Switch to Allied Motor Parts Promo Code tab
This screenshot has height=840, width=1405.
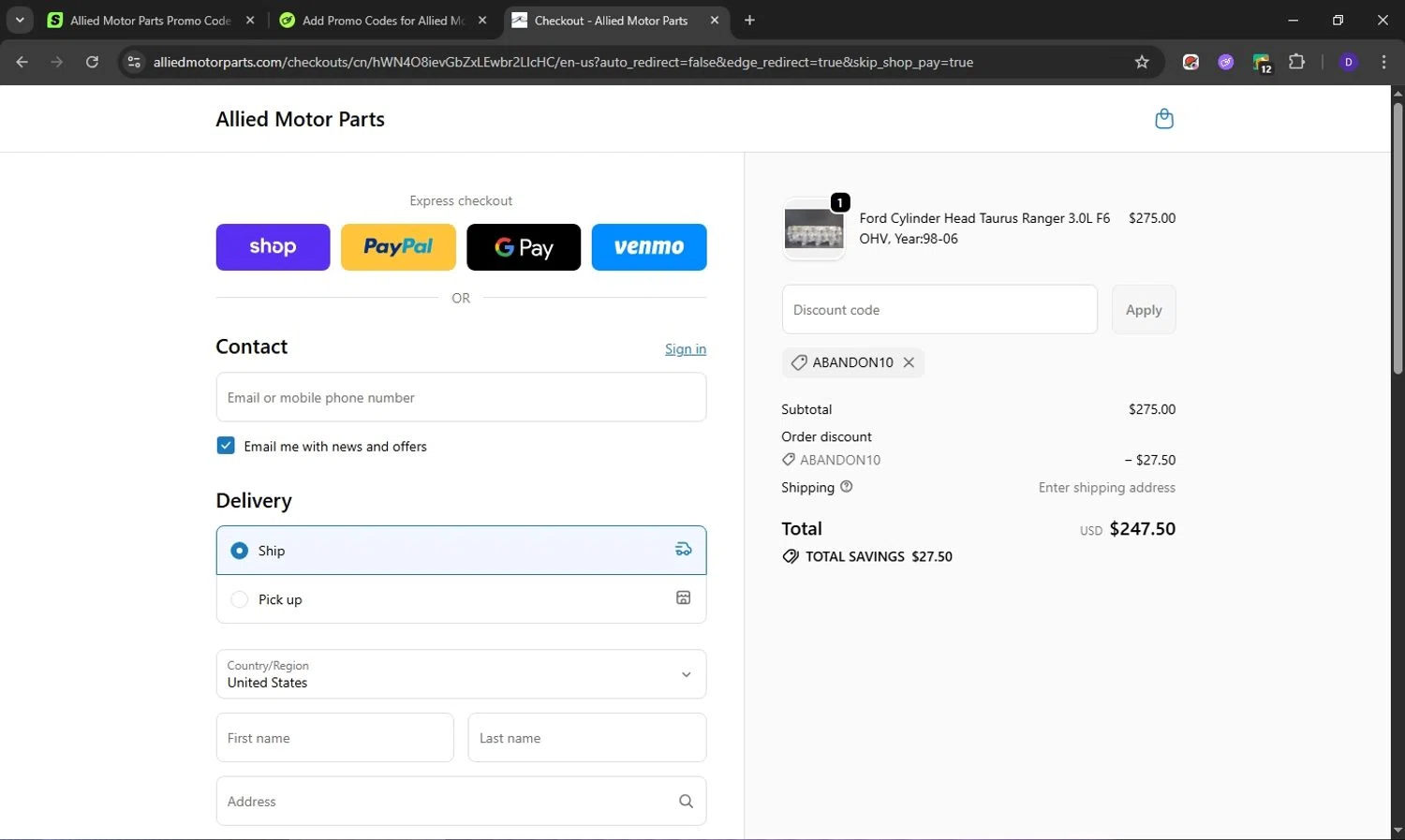point(150,20)
